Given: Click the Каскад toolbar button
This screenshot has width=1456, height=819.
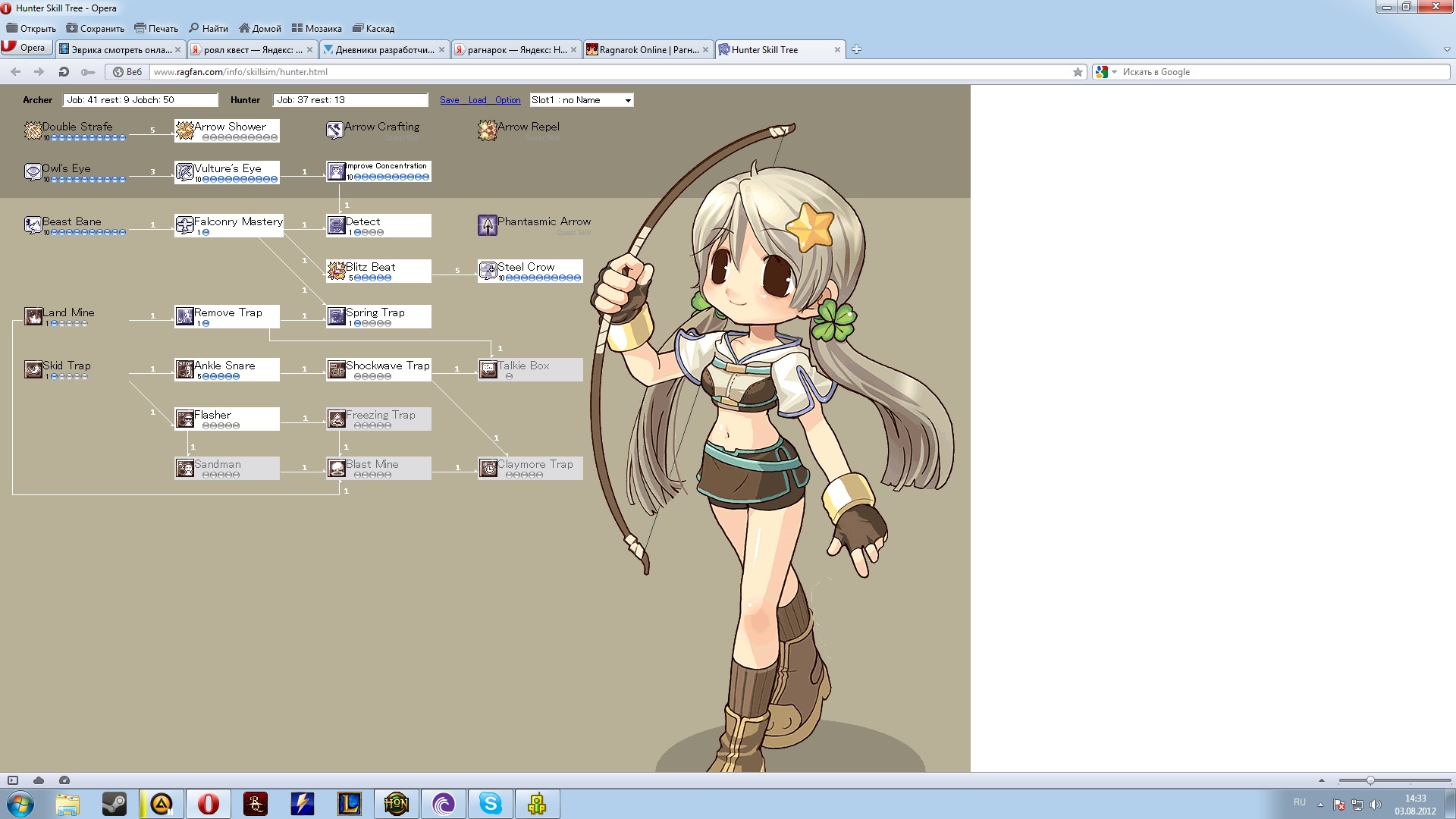Looking at the screenshot, I should [x=374, y=29].
